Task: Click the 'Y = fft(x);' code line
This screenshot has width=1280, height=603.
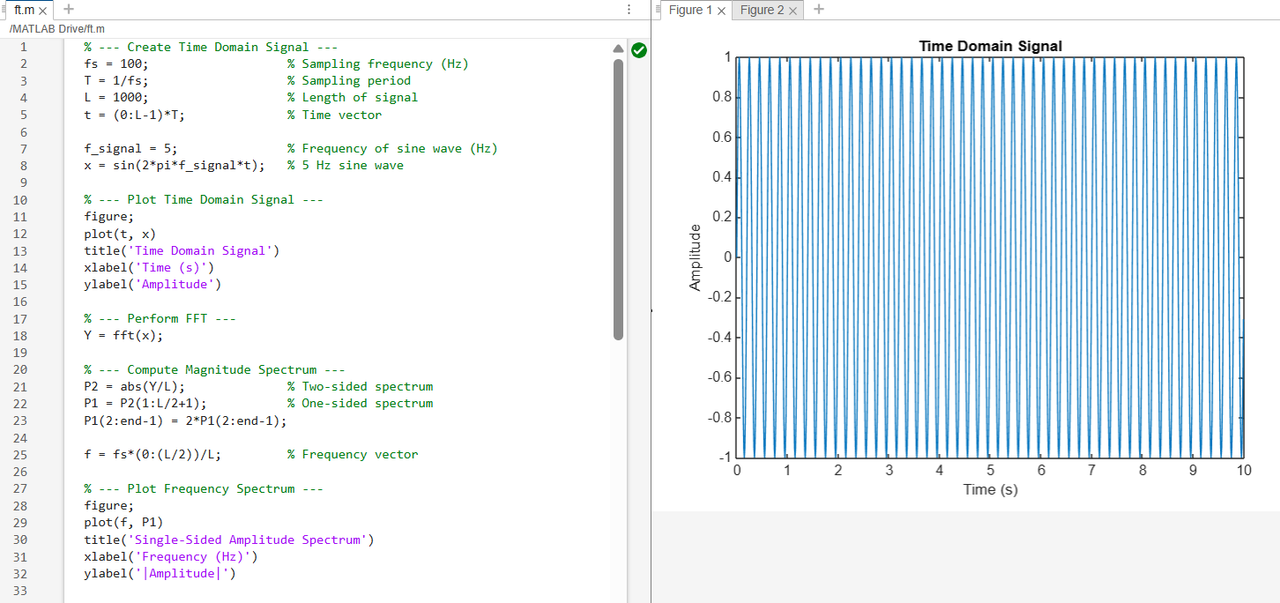Action: [123, 336]
